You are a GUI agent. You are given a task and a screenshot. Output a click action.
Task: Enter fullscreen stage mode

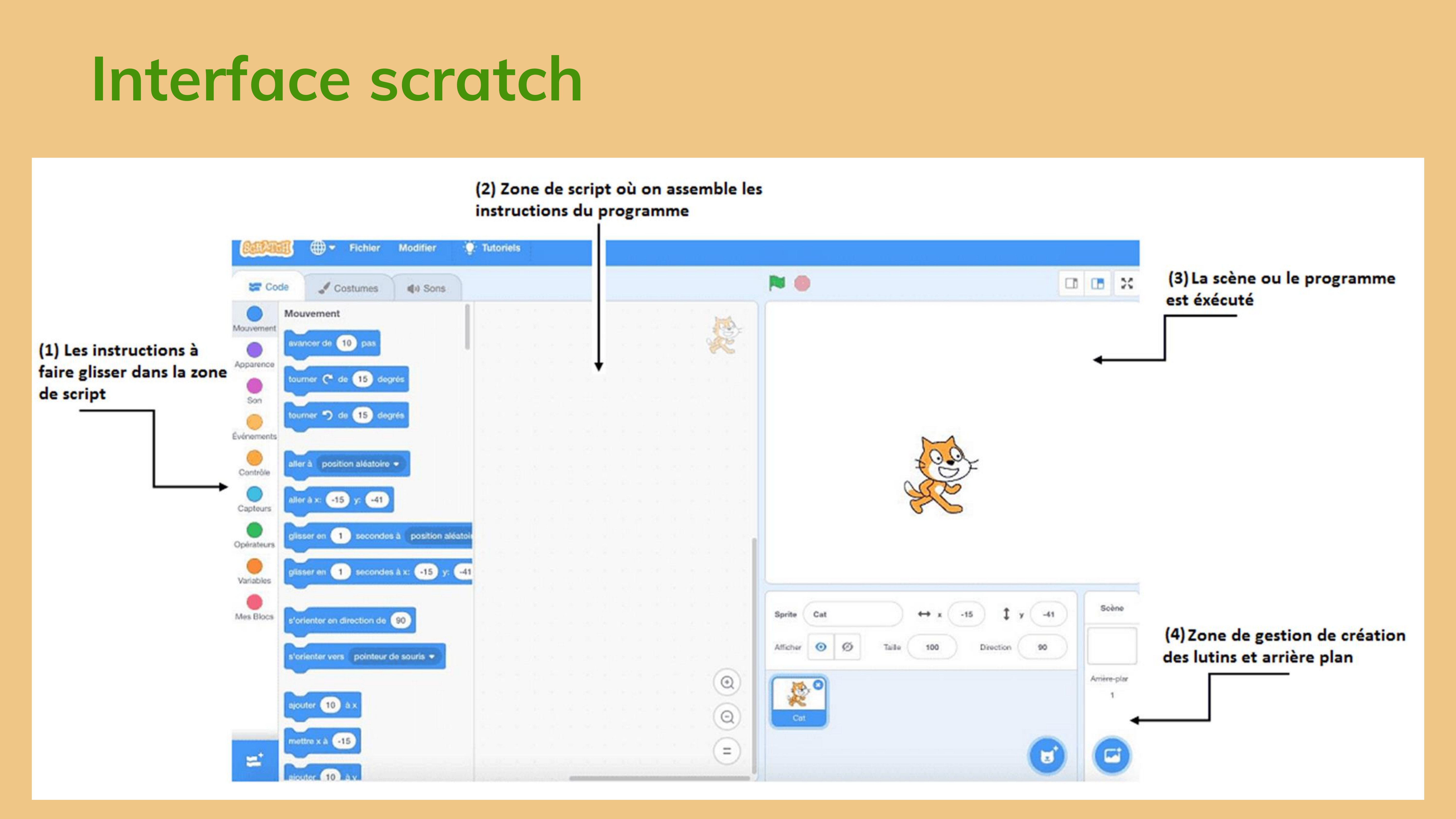click(x=1126, y=283)
